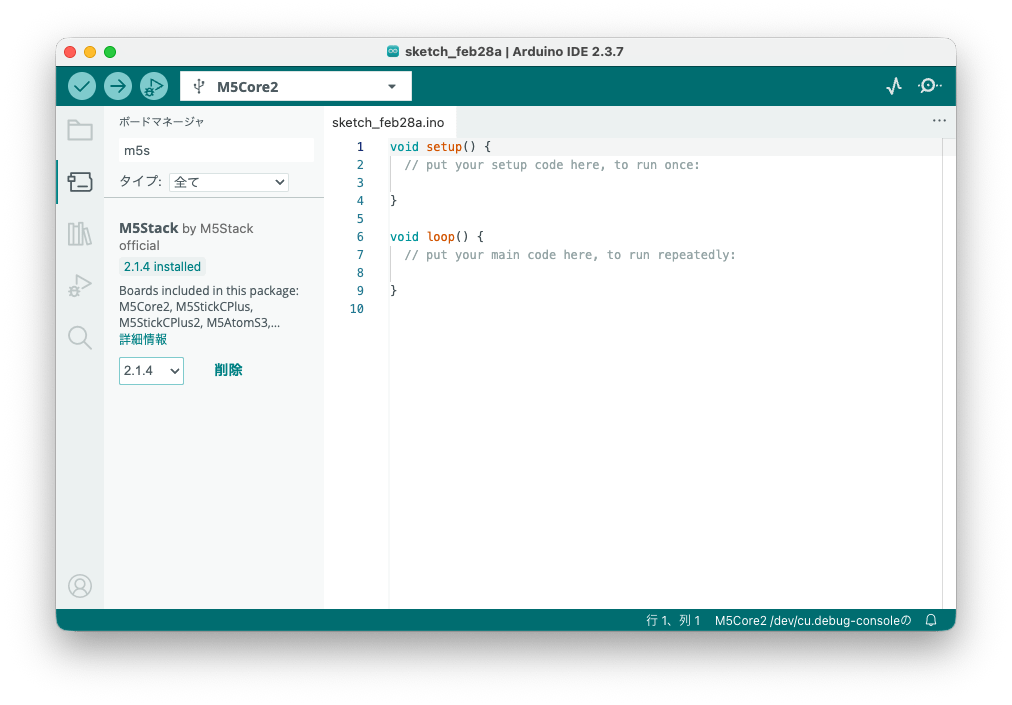
Task: Open the Debug sidebar panel
Action: (80, 286)
